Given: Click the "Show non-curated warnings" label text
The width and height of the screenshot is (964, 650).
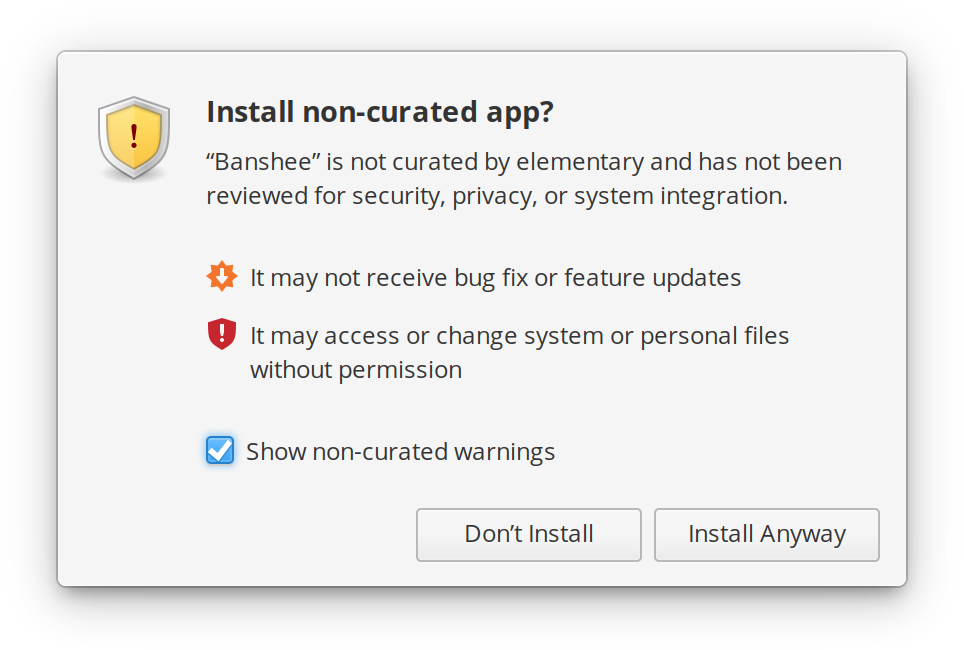Looking at the screenshot, I should (x=400, y=452).
